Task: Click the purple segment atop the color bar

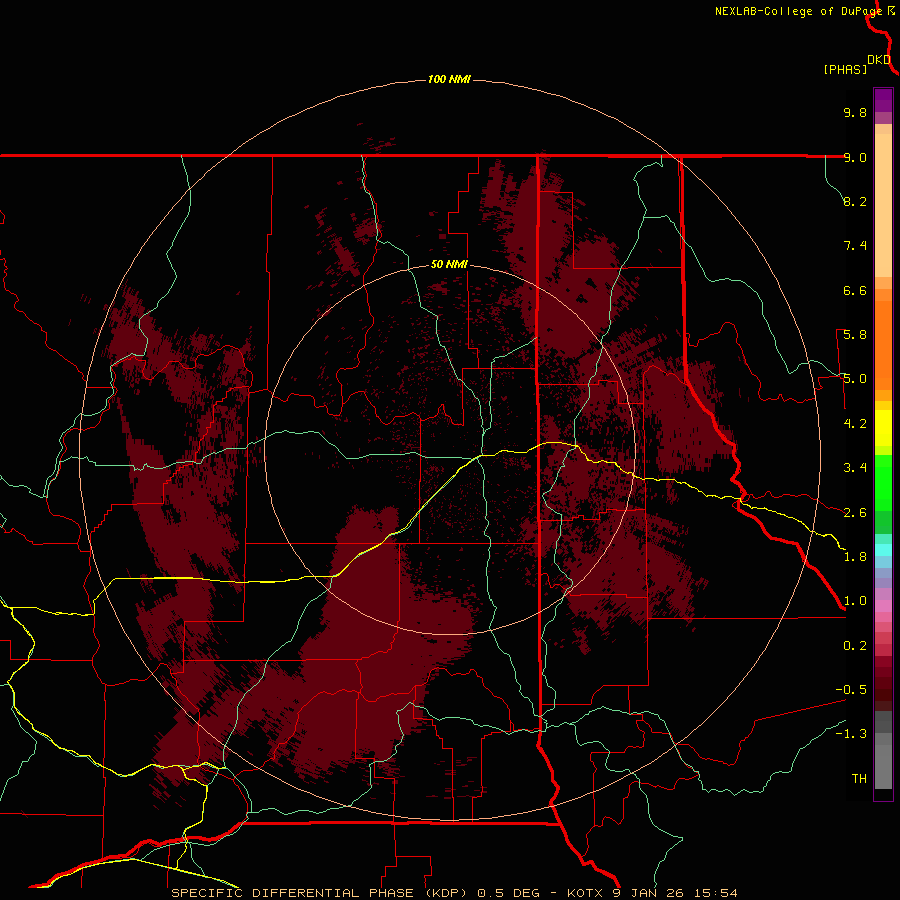Action: [883, 100]
